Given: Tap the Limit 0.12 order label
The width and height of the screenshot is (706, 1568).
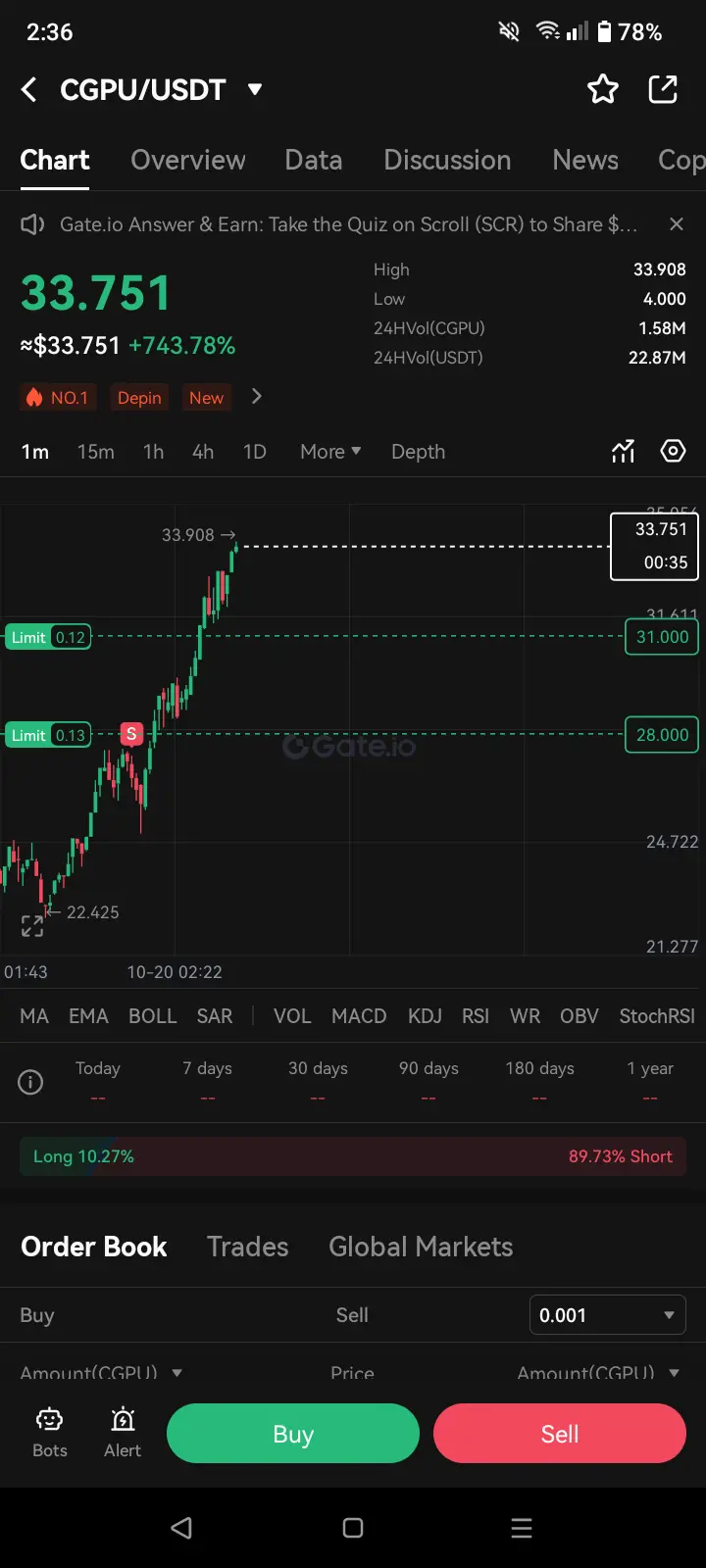Looking at the screenshot, I should pos(48,637).
